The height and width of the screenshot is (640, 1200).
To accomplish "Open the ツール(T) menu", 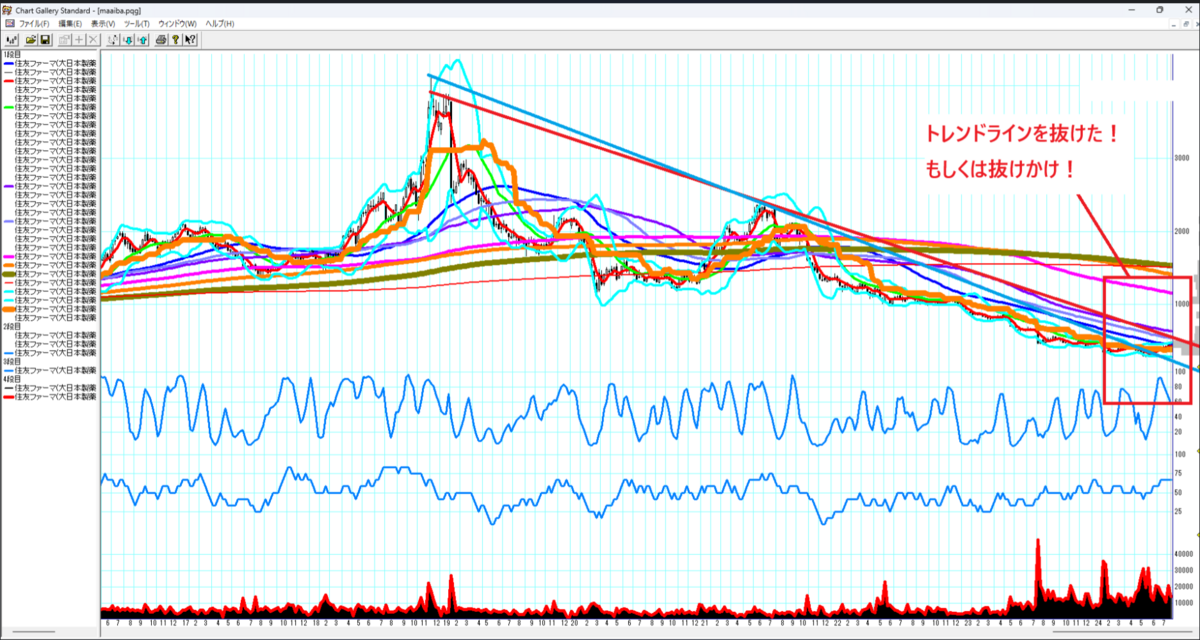I will [x=137, y=24].
